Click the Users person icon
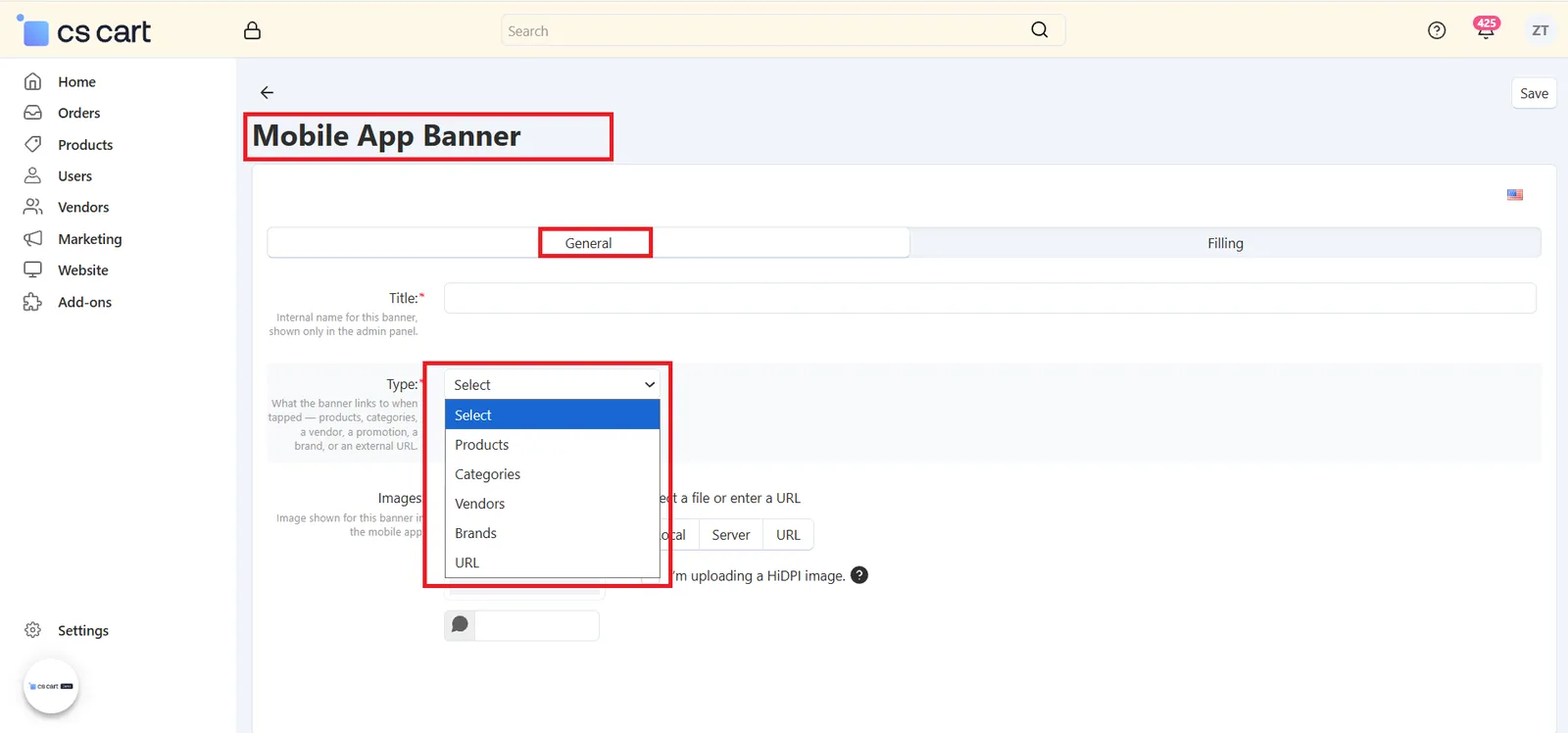Screen dimensions: 1568x733 click(x=32, y=175)
